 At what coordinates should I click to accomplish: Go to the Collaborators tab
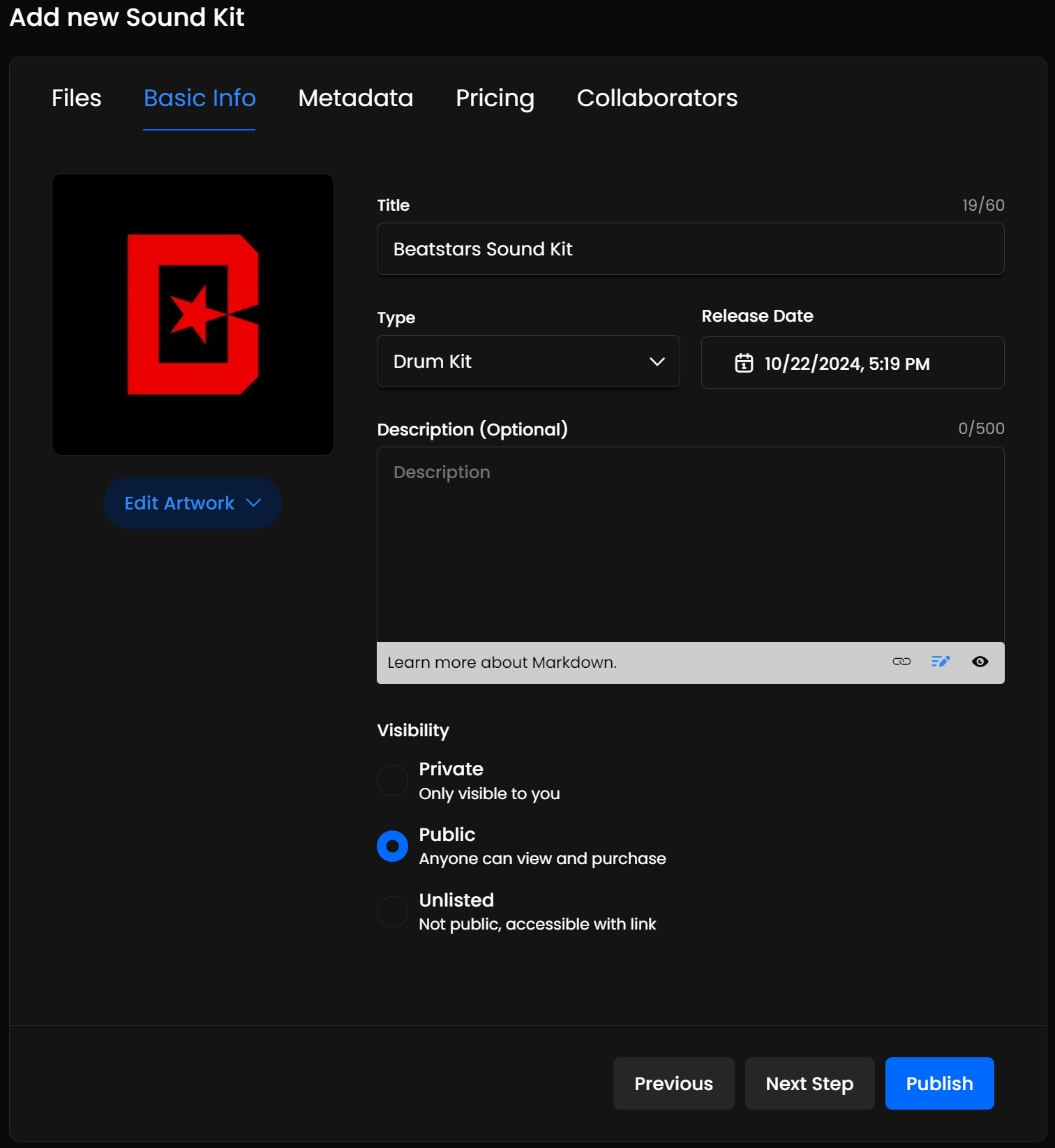click(x=657, y=98)
